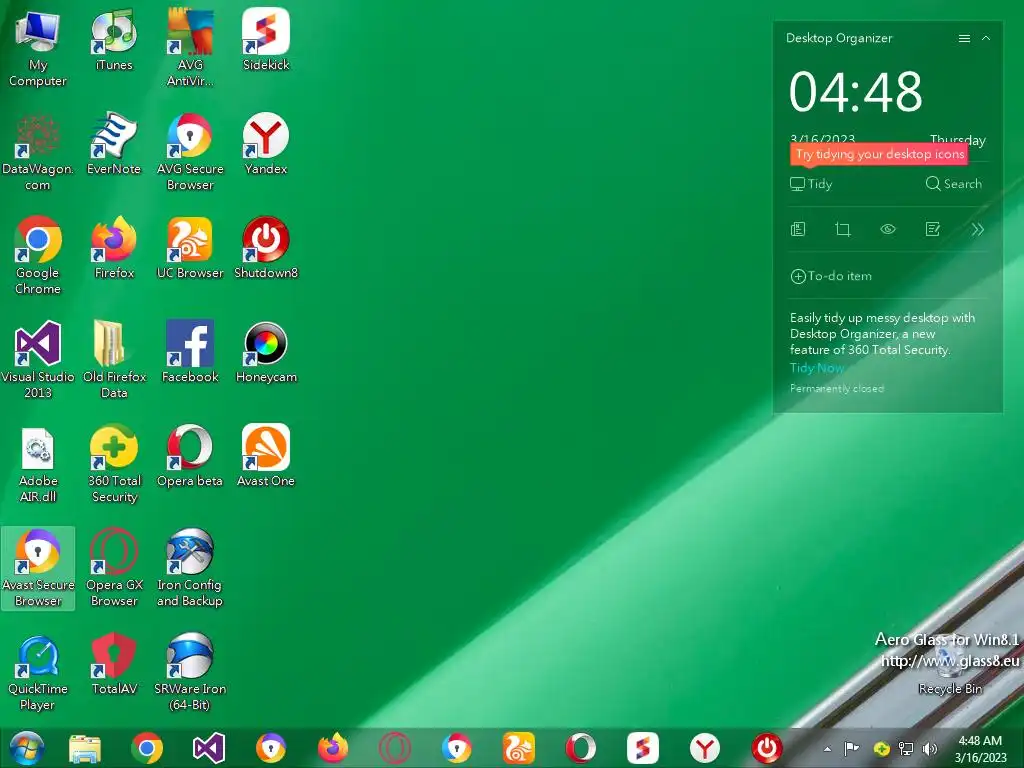Viewport: 1024px width, 768px height.
Task: Open UC Browser from the taskbar
Action: [519, 748]
